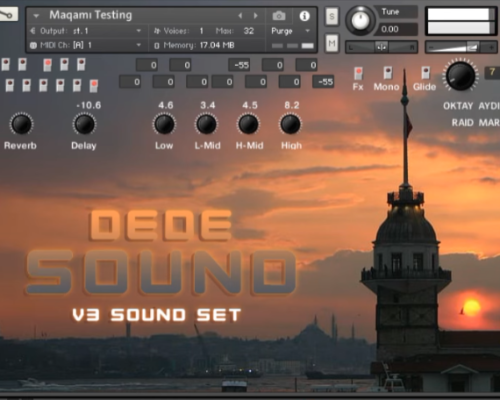500x400 pixels.
Task: Click the volume plus button
Action: [x=491, y=48]
